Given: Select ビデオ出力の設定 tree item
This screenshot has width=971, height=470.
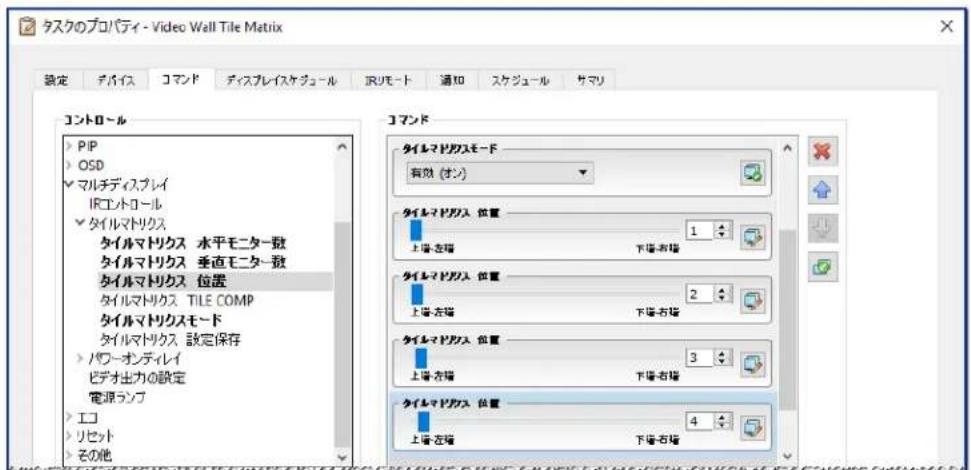Looking at the screenshot, I should [137, 378].
